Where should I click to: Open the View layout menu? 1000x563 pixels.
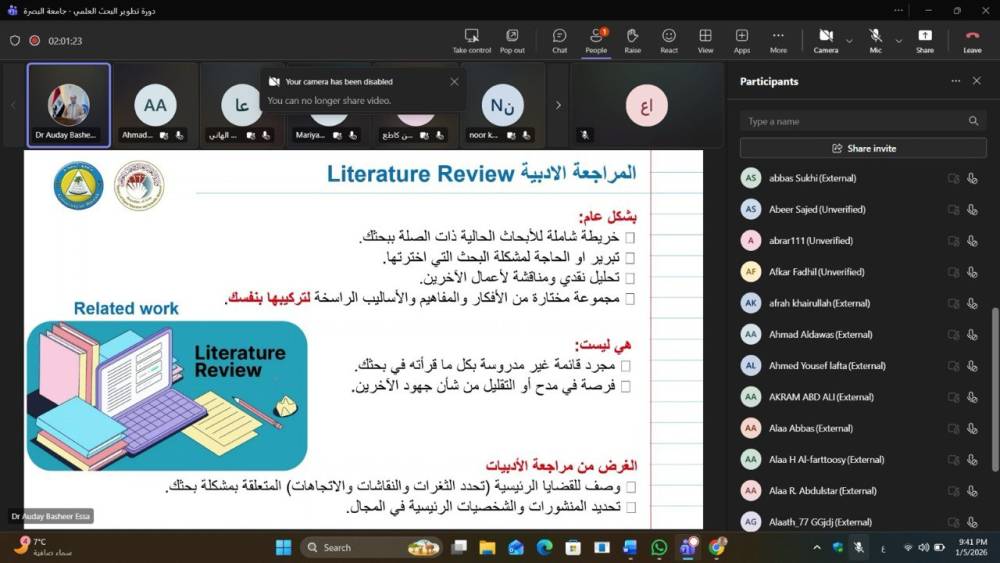click(705, 40)
